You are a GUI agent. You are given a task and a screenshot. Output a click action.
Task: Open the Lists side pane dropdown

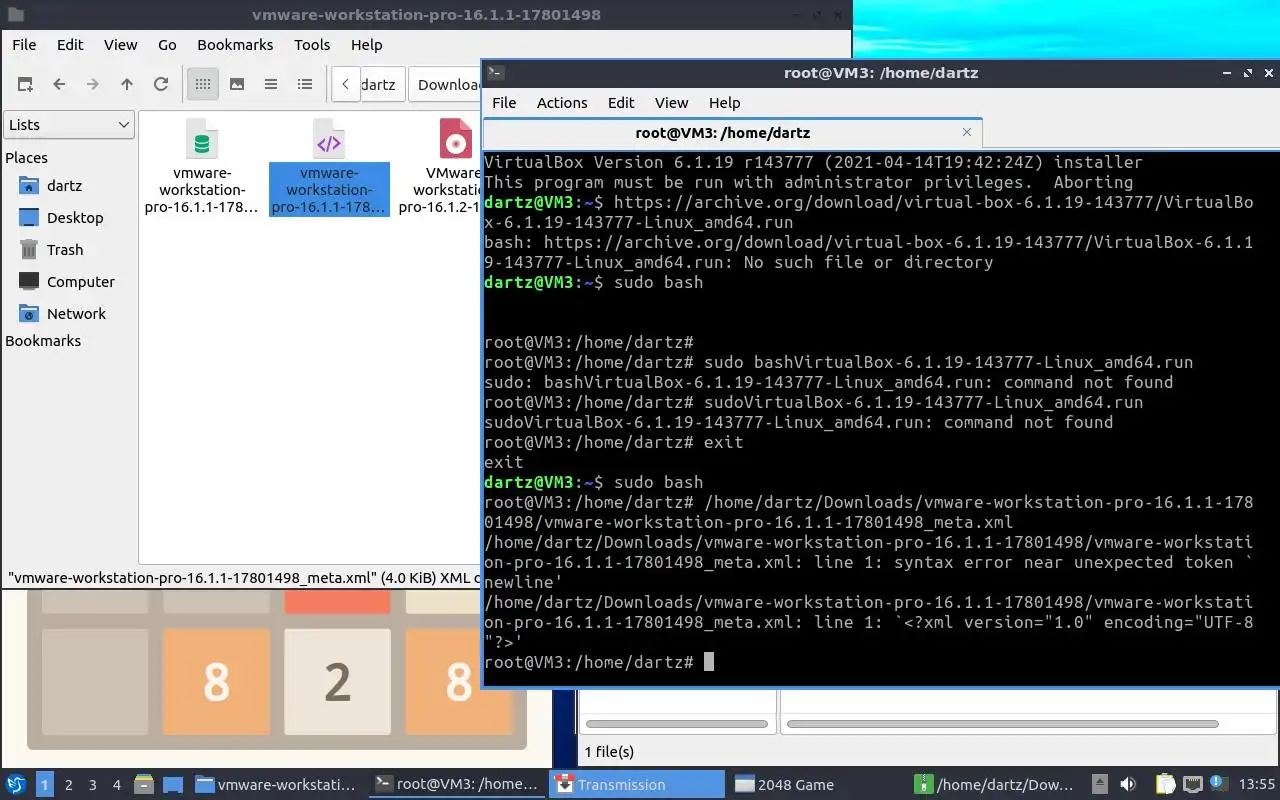[69, 125]
